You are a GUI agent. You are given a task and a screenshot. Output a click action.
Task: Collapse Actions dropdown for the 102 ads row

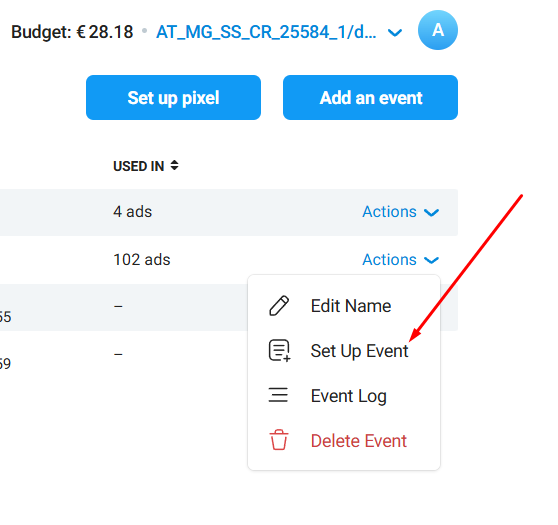(400, 260)
